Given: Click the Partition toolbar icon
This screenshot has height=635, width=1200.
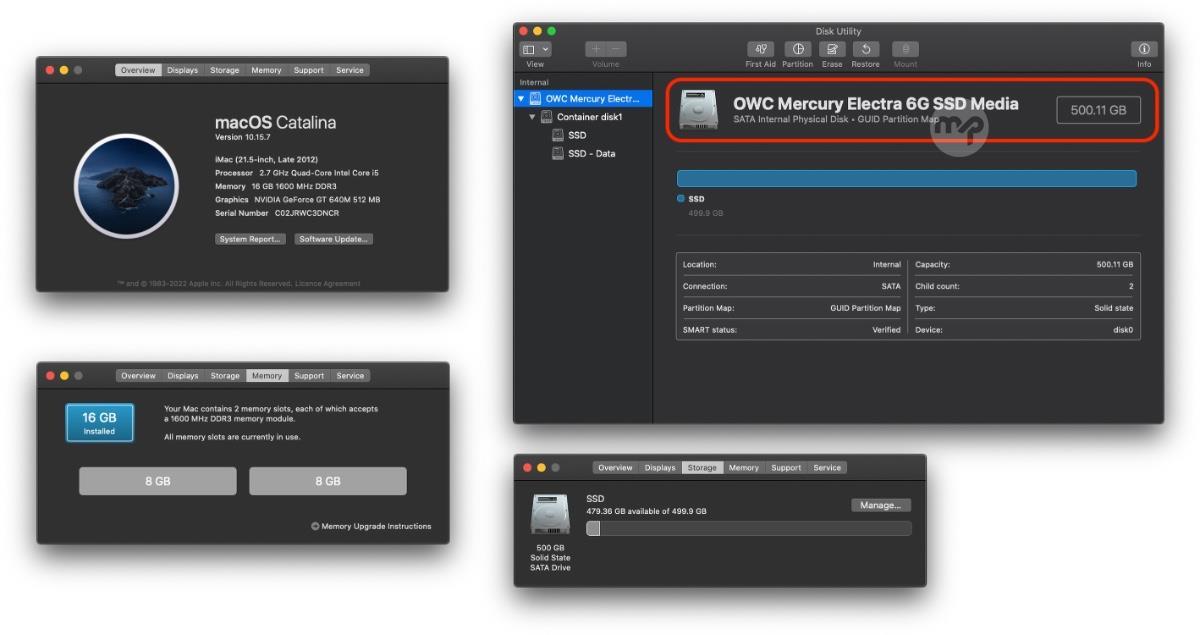Looking at the screenshot, I should pyautogui.click(x=797, y=49).
